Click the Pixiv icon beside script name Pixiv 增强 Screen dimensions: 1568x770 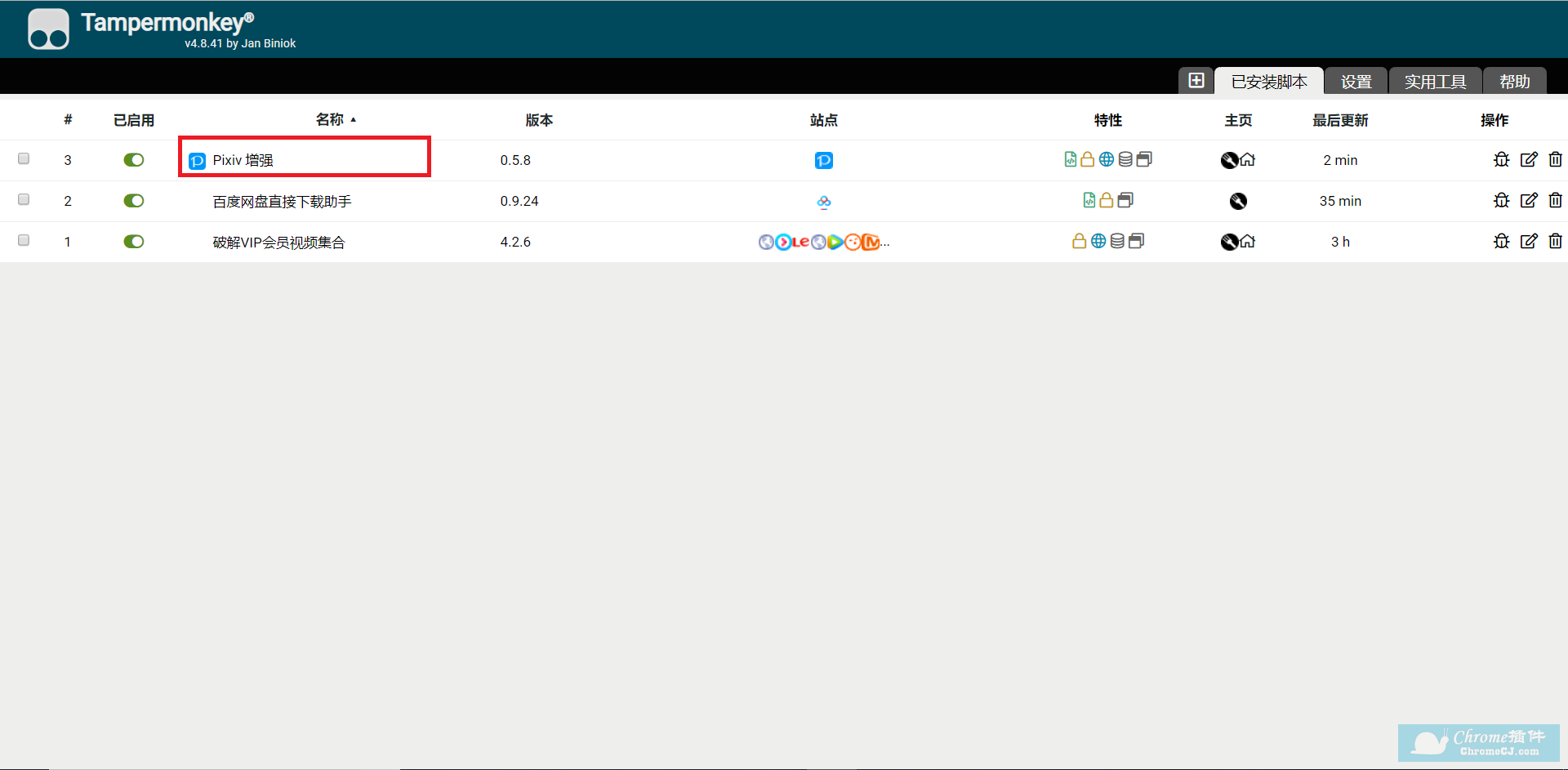[x=197, y=161]
